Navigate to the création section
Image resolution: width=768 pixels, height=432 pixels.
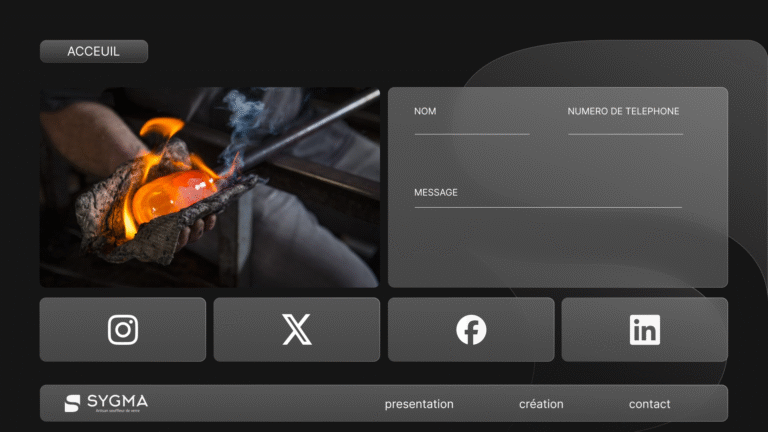pyautogui.click(x=541, y=404)
